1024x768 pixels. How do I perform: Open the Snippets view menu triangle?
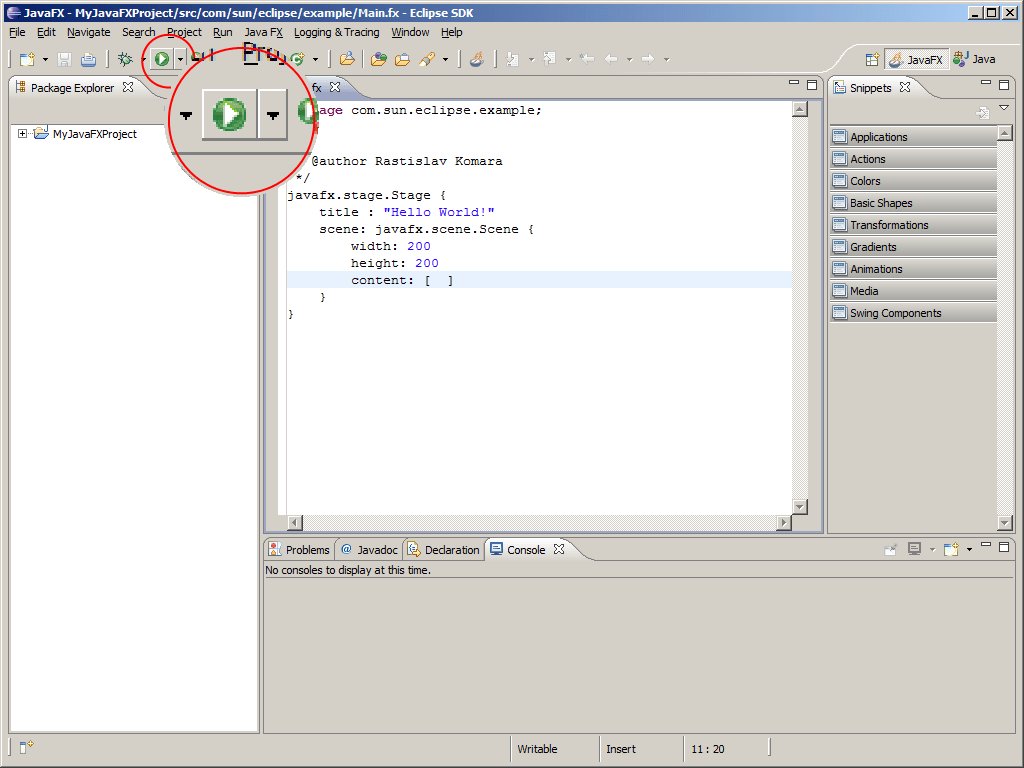pyautogui.click(x=1004, y=108)
